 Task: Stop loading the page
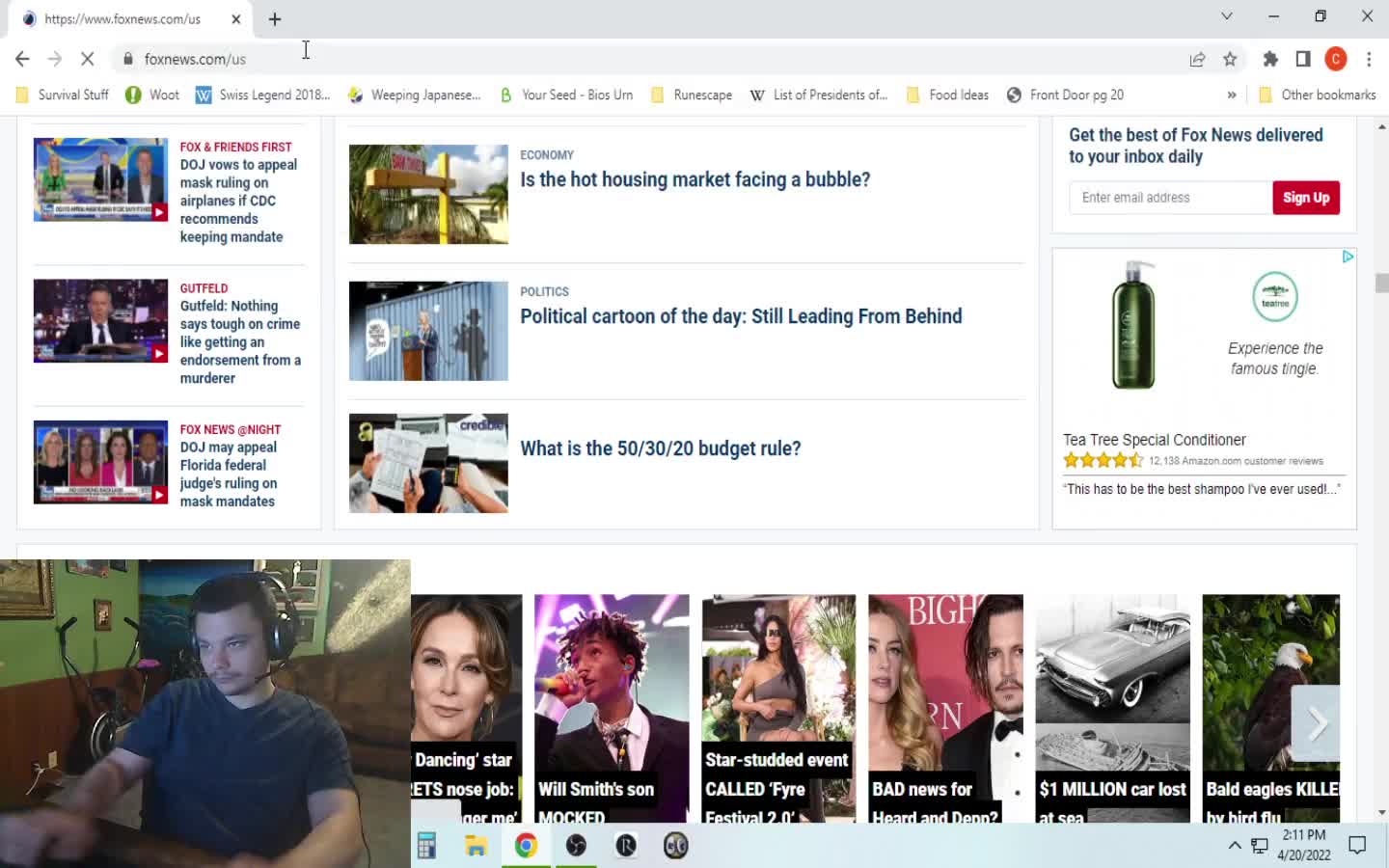tap(87, 59)
